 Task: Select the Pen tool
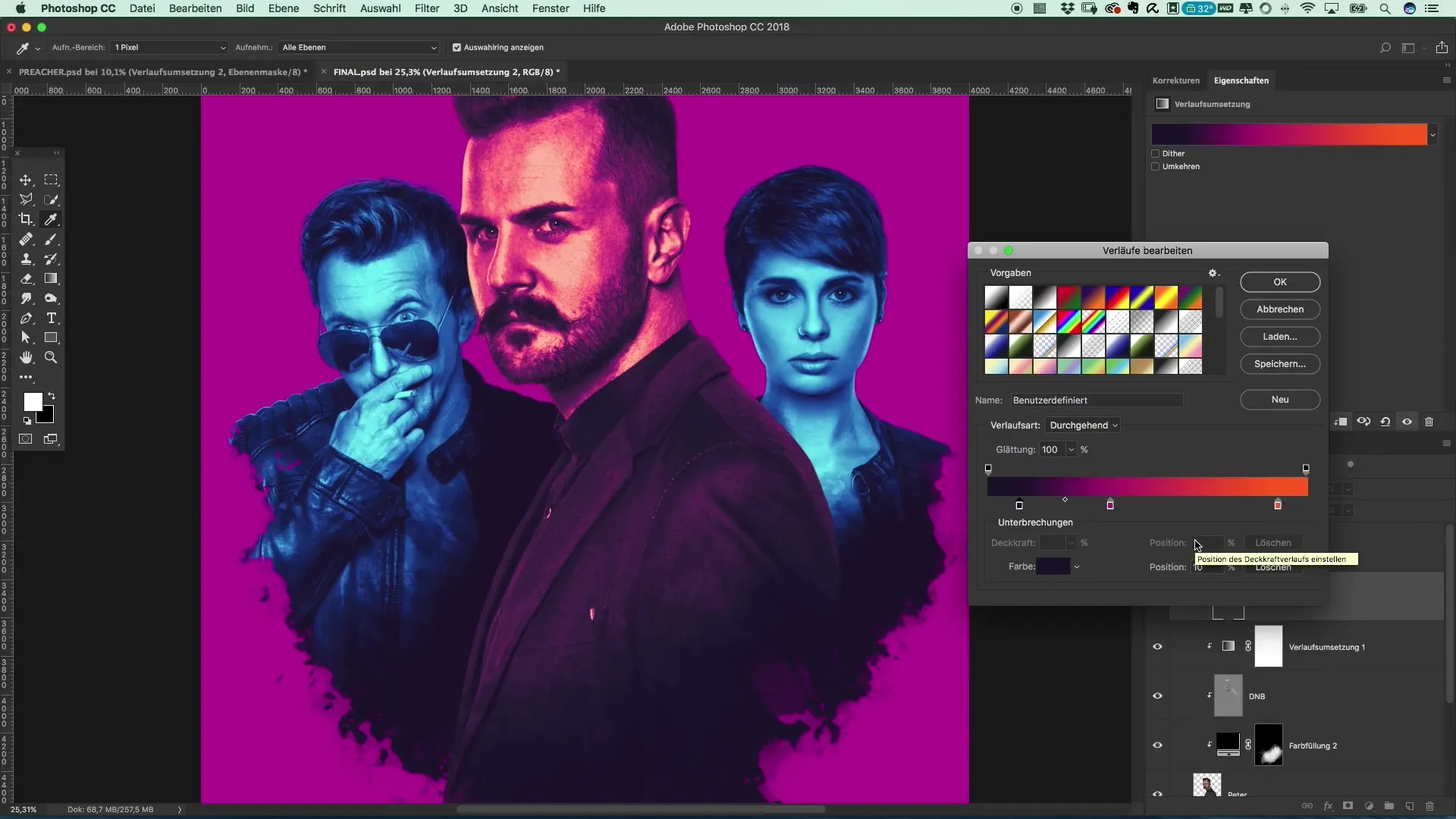pos(26,318)
